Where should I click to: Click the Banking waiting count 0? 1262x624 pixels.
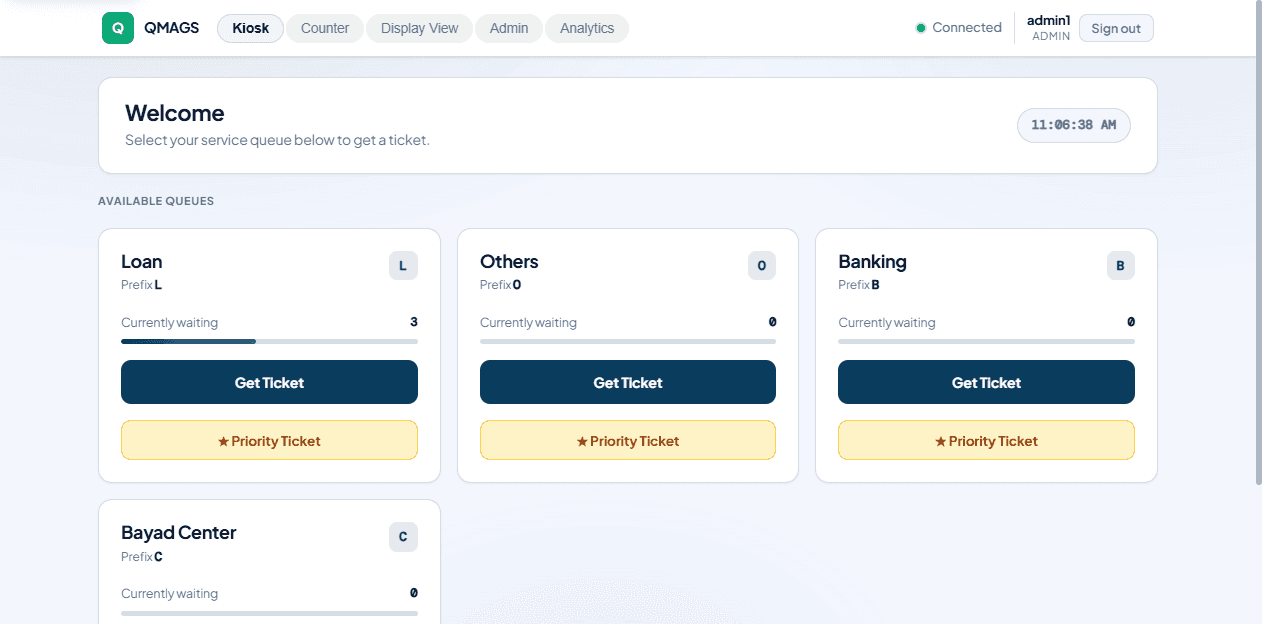pyautogui.click(x=1131, y=322)
